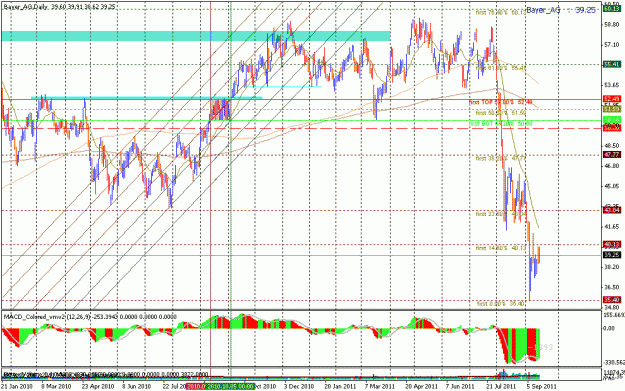Click the green highlighted date marker on time axis
This screenshot has height=391, width=625.
[x=231, y=386]
